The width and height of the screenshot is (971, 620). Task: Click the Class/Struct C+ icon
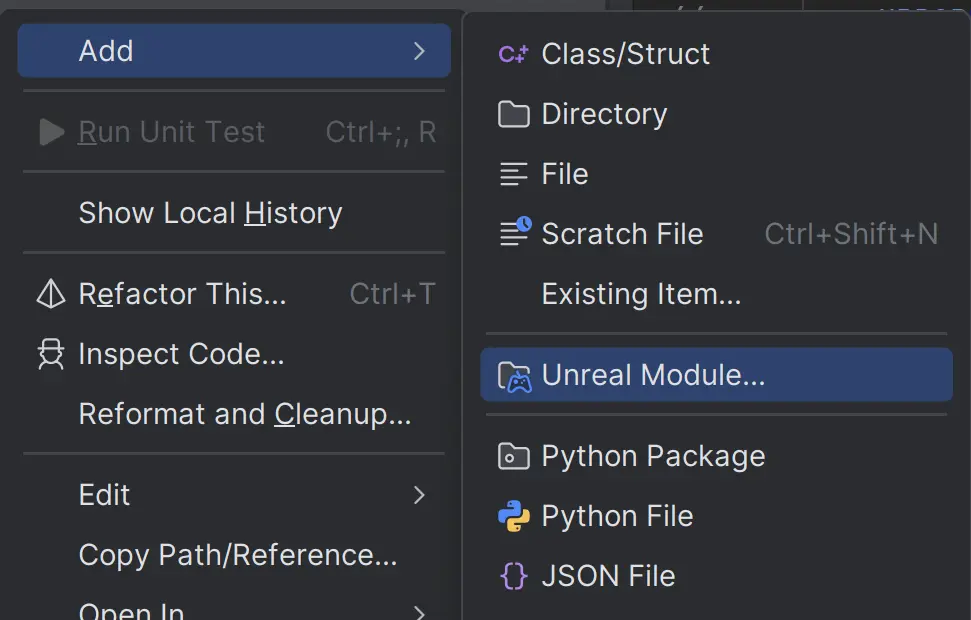[x=513, y=54]
